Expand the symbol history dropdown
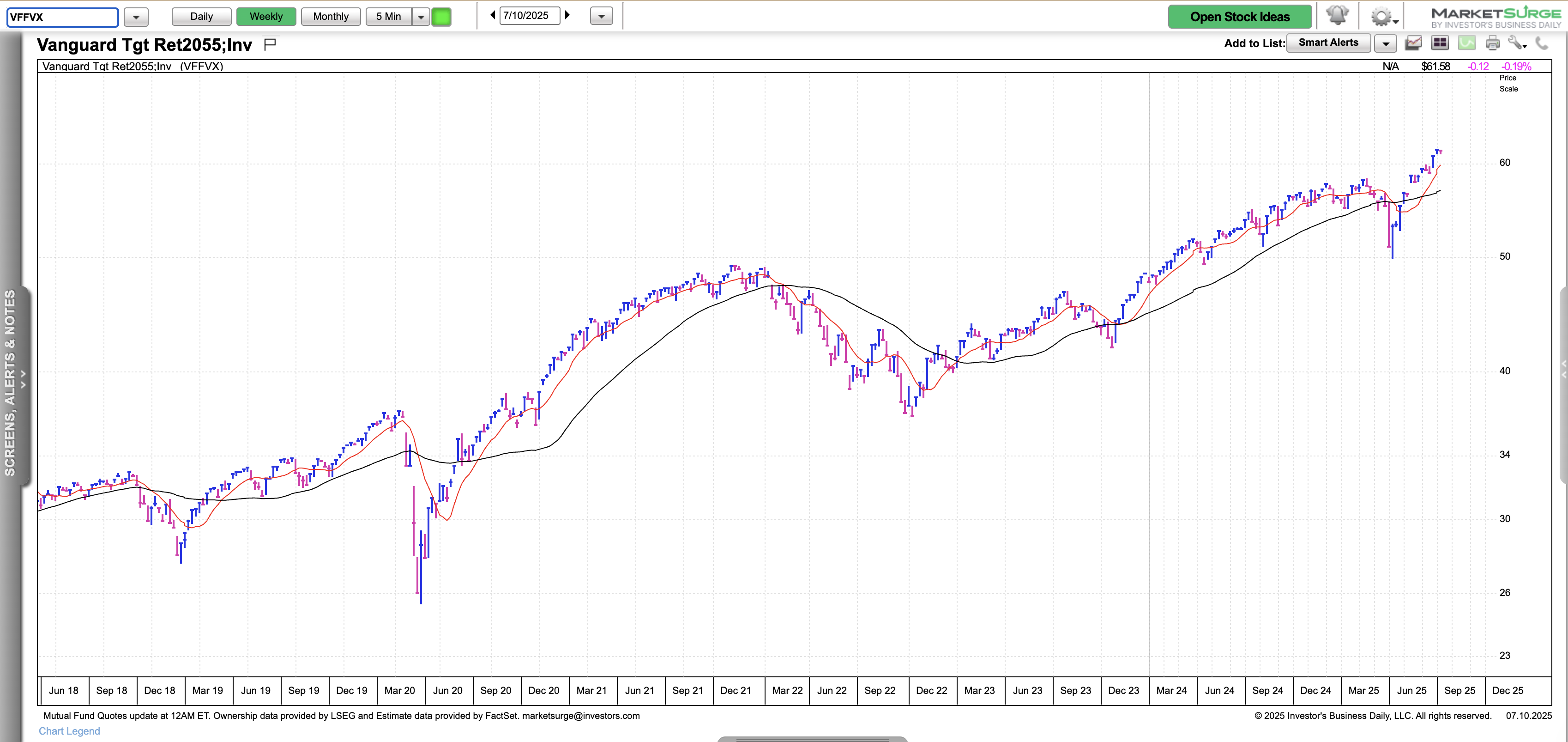The image size is (1568, 742). [136, 17]
